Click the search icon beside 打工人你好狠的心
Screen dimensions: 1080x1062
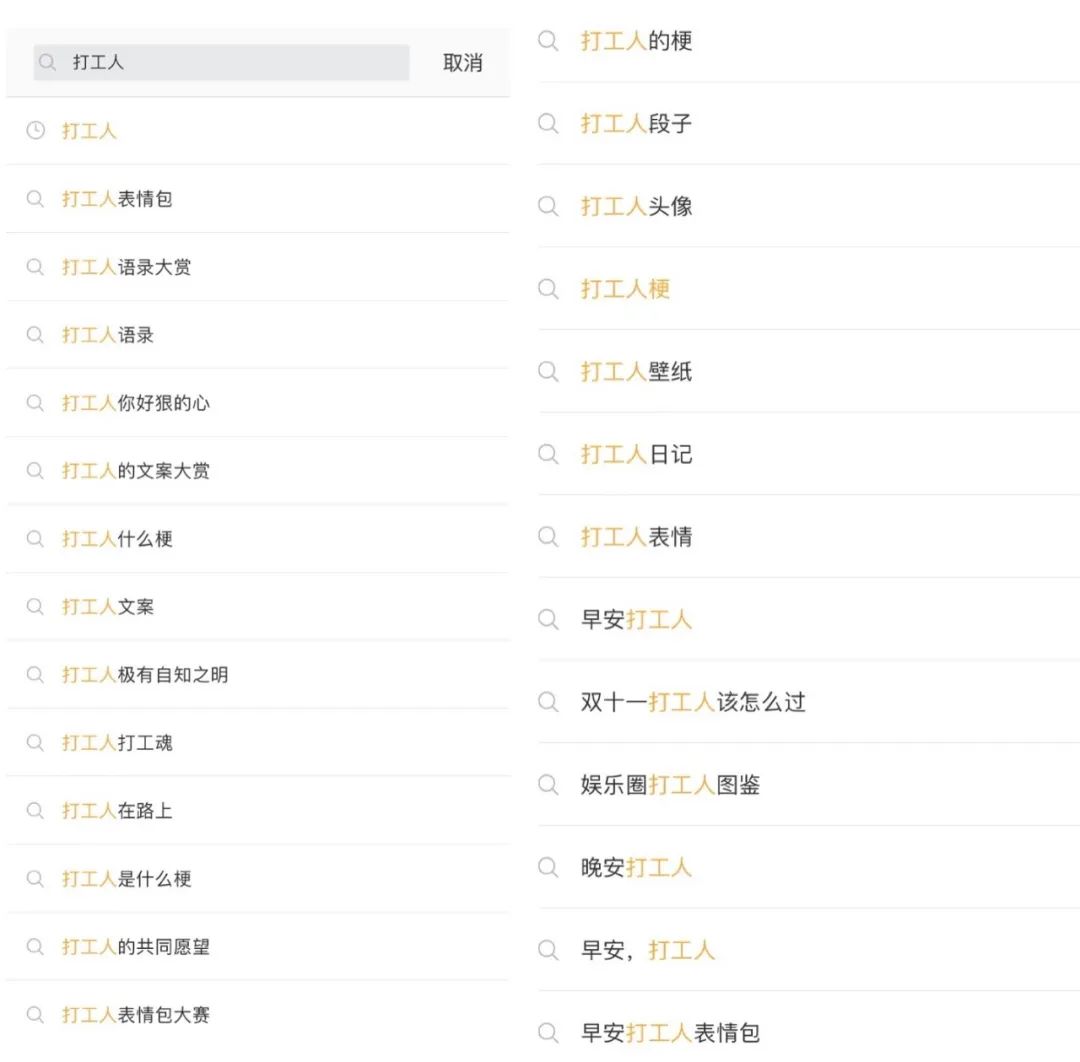click(36, 403)
